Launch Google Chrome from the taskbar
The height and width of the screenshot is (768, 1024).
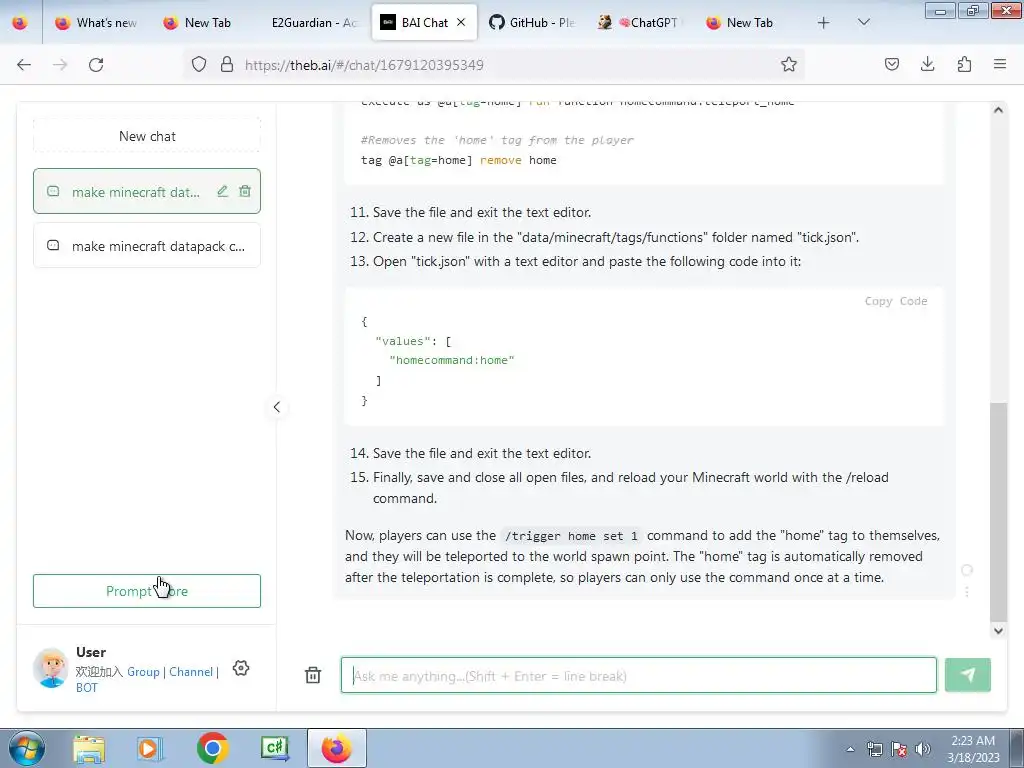(x=212, y=748)
